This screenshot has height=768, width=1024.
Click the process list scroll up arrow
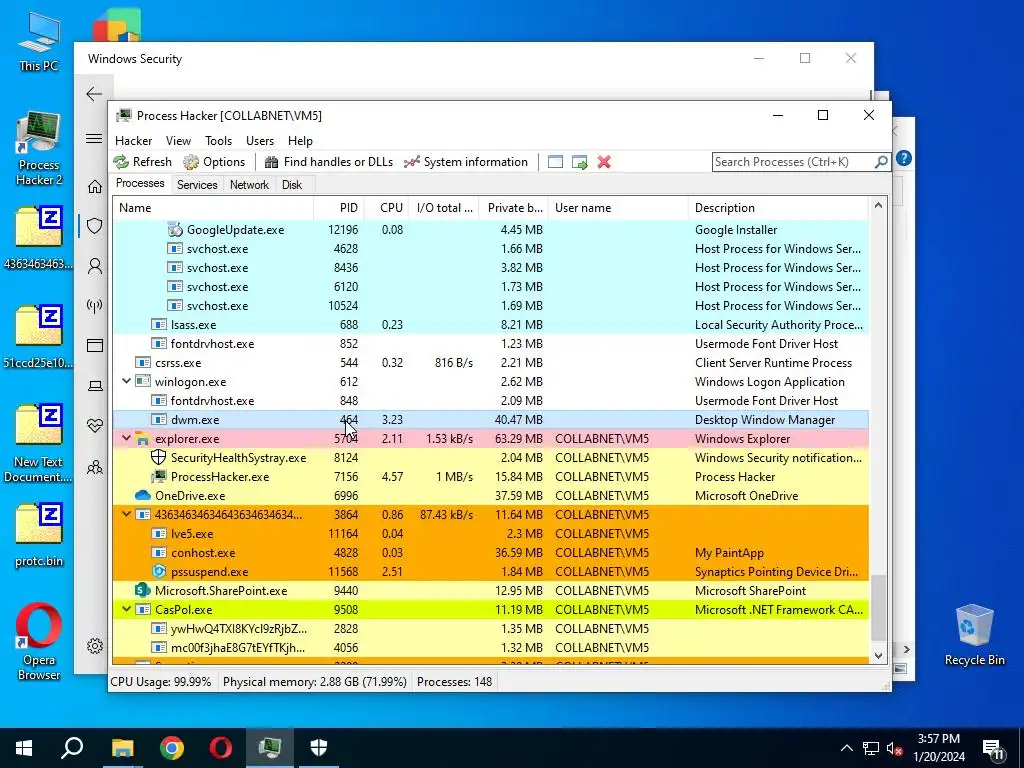(878, 206)
